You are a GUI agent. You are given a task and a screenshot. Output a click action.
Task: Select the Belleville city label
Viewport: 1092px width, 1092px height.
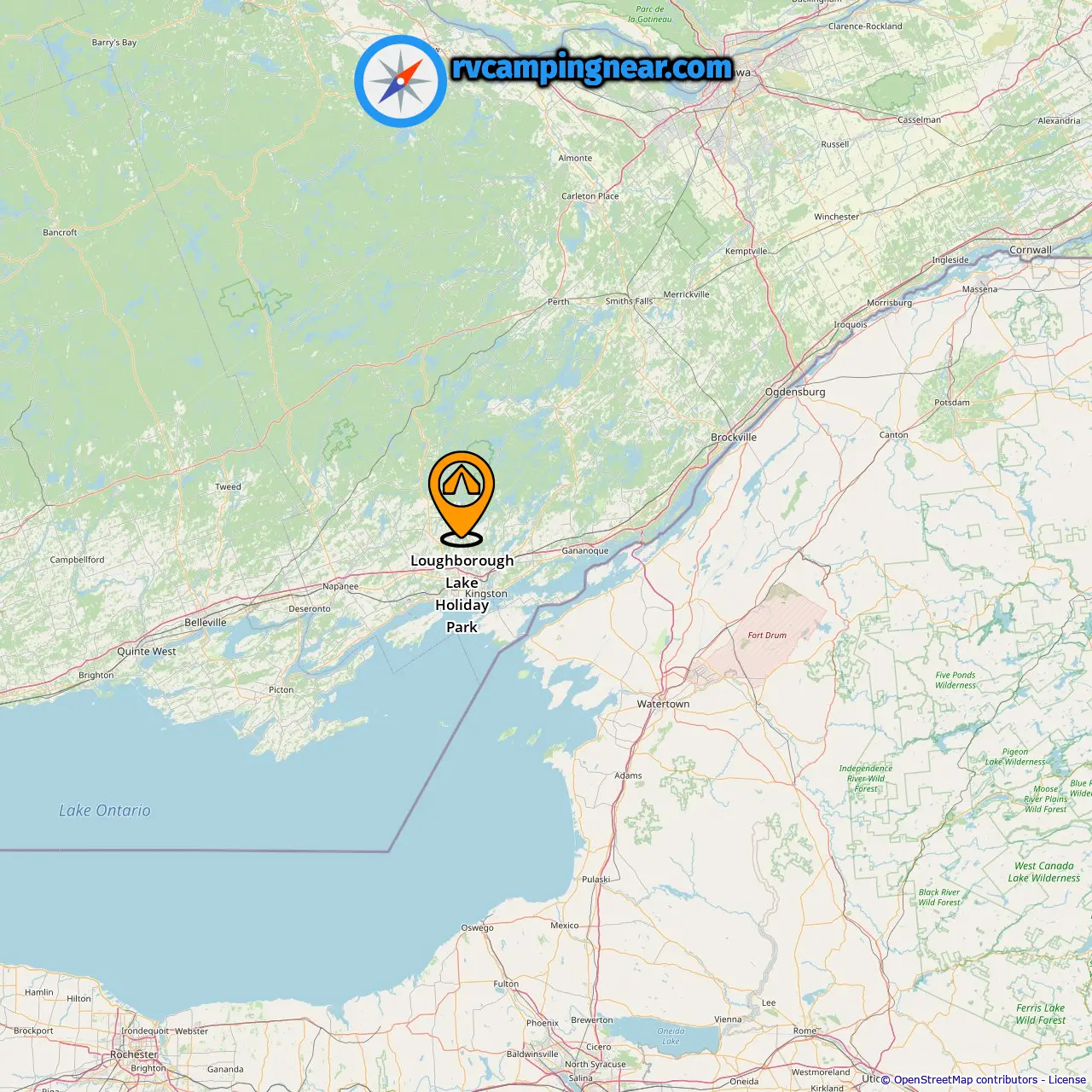coord(206,622)
